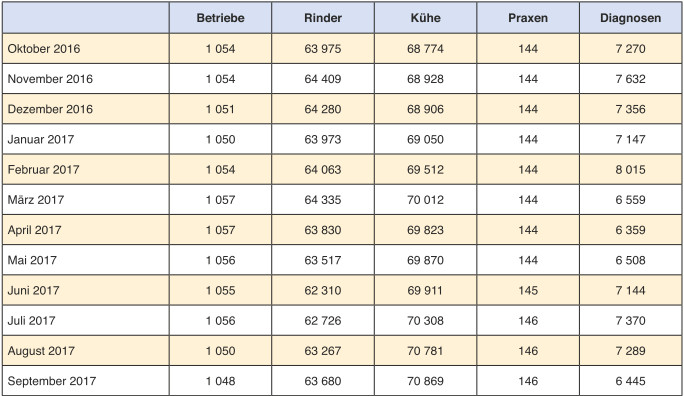Click Betriebe value 1 048 in September 2017

220,381
